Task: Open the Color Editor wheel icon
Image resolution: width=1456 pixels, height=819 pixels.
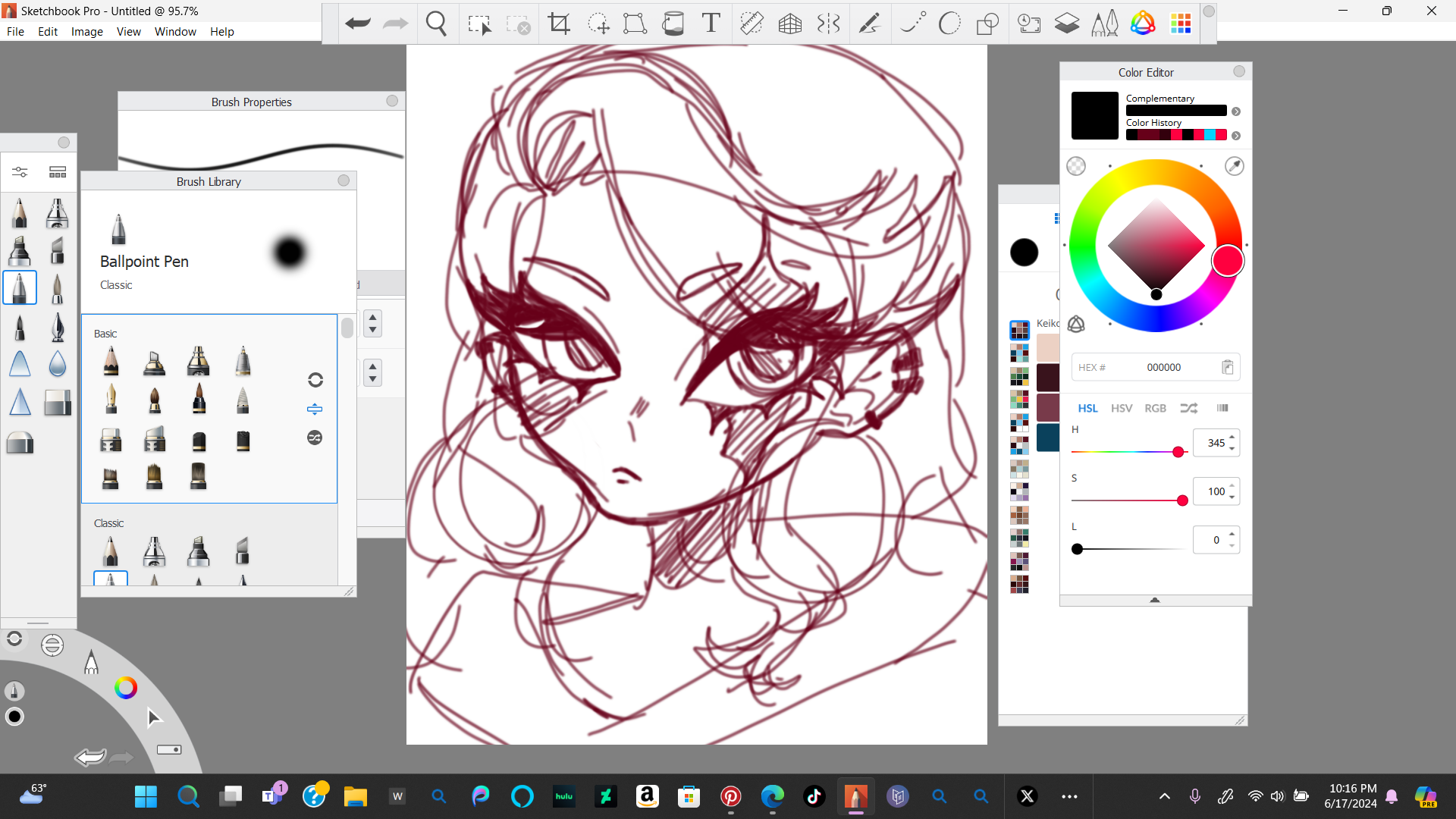Action: click(x=1143, y=24)
